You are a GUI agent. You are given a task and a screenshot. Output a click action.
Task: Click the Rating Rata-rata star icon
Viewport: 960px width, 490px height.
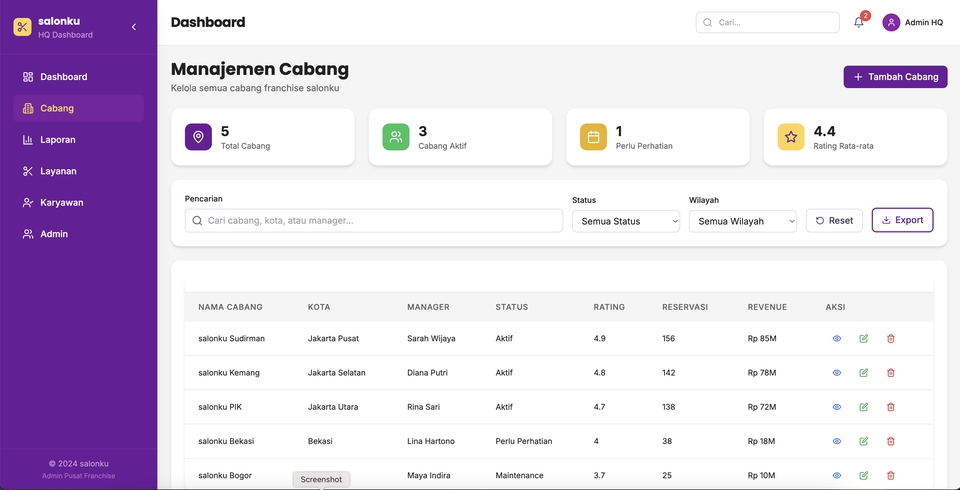[x=791, y=137]
